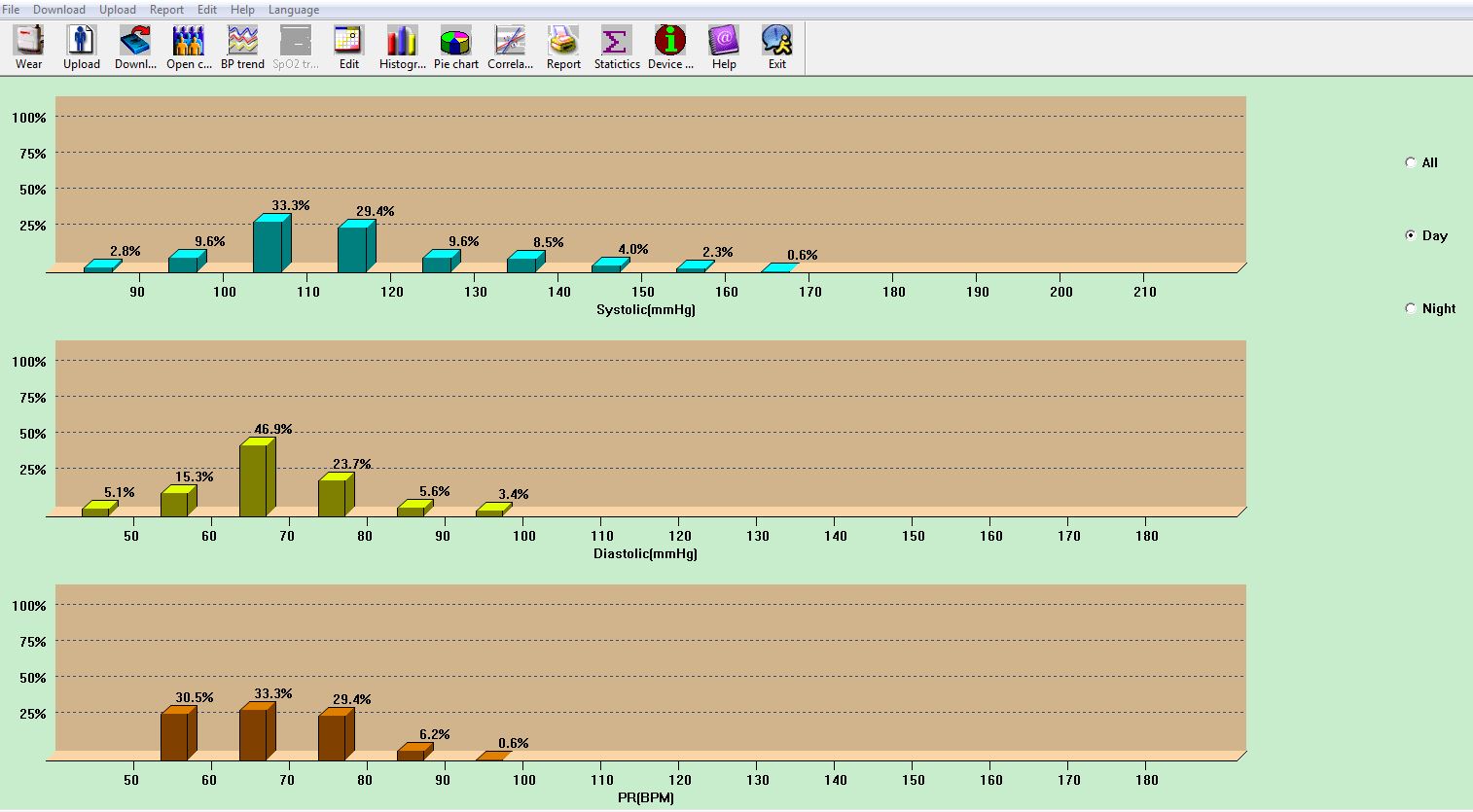Open the BP trend chart icon
Image resolution: width=1473 pixels, height=812 pixels.
[x=242, y=47]
